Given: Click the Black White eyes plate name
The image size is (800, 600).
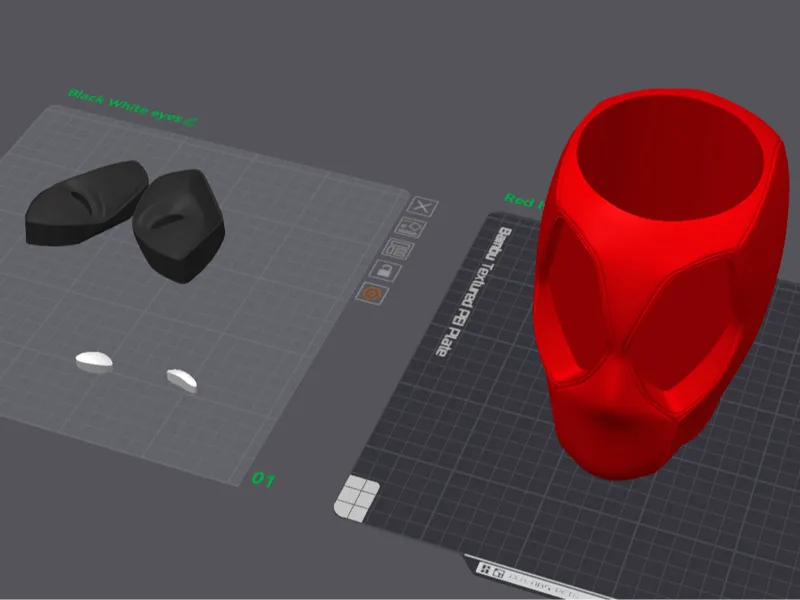Looking at the screenshot, I should coord(124,106).
